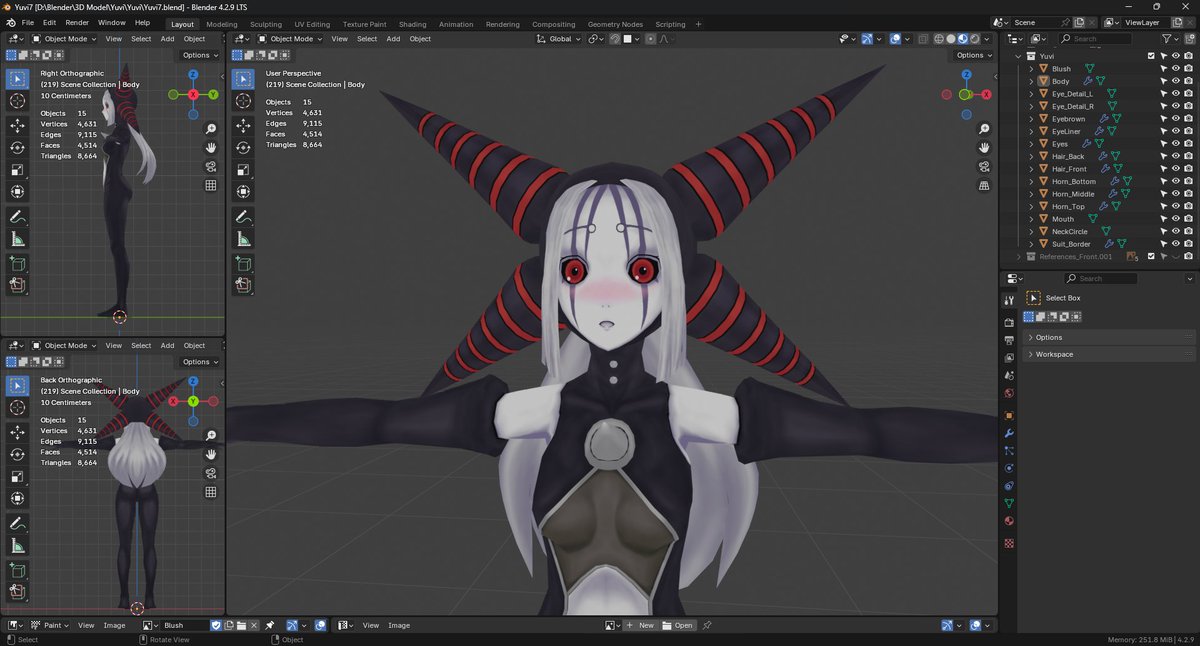This screenshot has height=646, width=1200.
Task: Switch perspective/orthographic grid icon in User Perspective viewport
Action: [x=984, y=185]
